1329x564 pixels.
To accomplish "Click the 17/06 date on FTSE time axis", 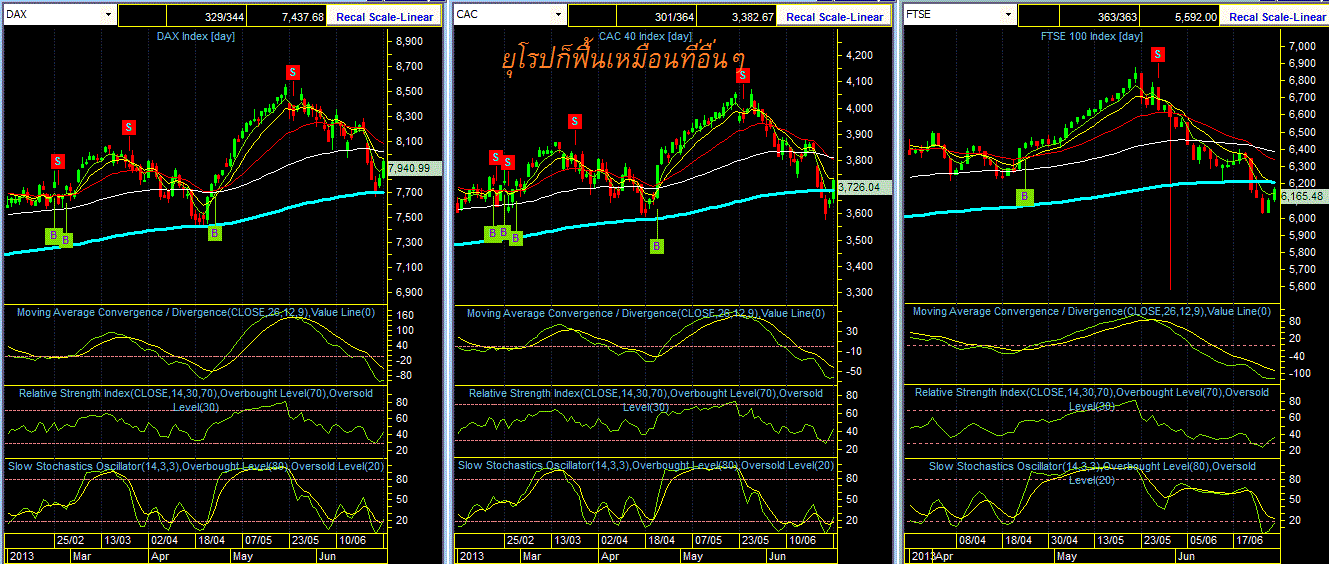I will click(x=1252, y=539).
